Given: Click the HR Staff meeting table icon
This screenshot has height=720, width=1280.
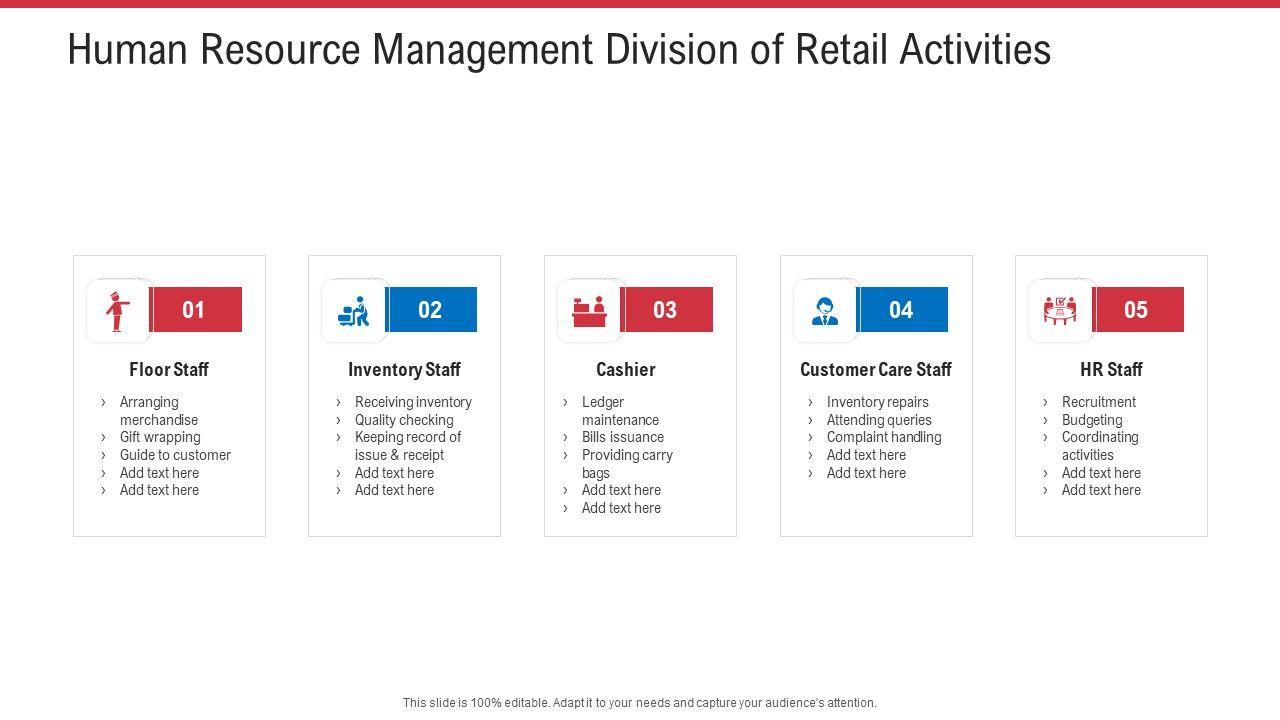Looking at the screenshot, I should 1060,311.
